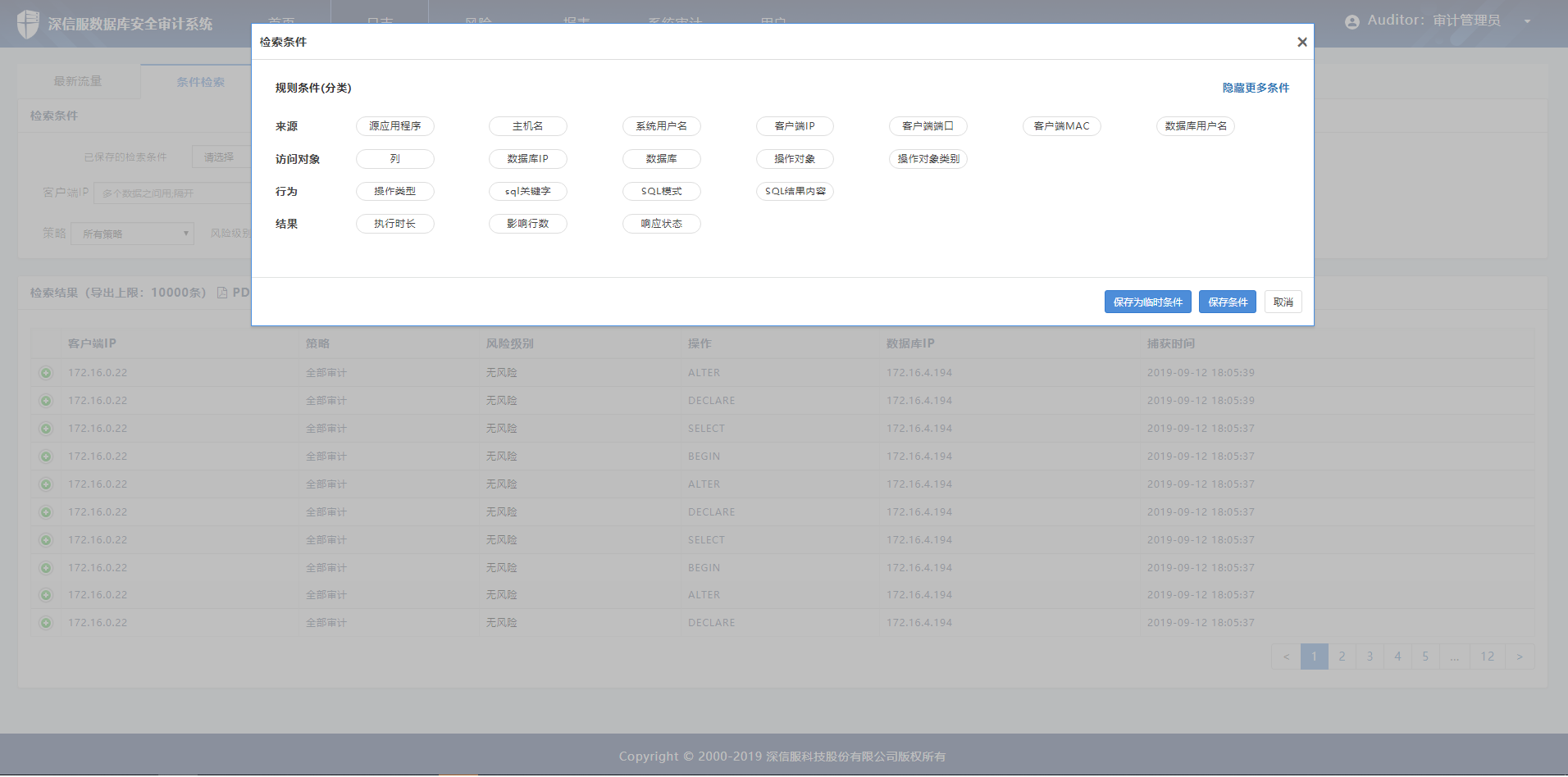The height and width of the screenshot is (777, 1568).
Task: Click the shield logo icon
Action: [x=28, y=24]
